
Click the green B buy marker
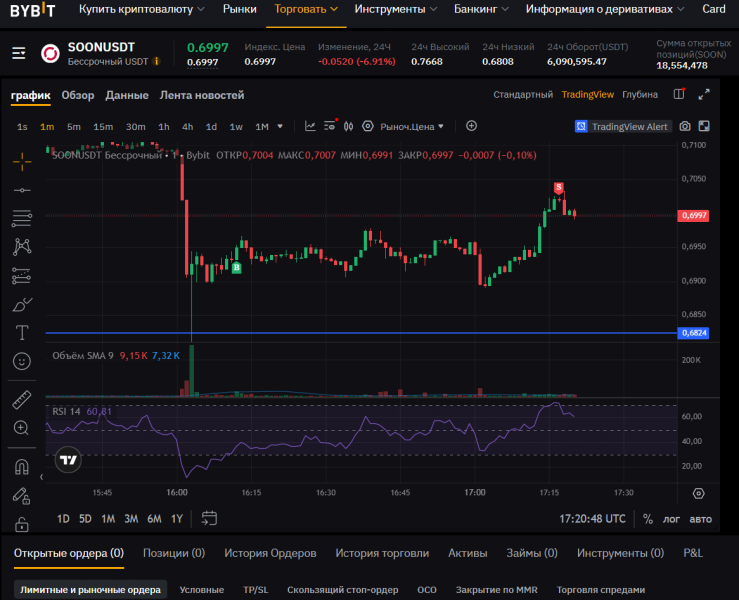pos(237,267)
